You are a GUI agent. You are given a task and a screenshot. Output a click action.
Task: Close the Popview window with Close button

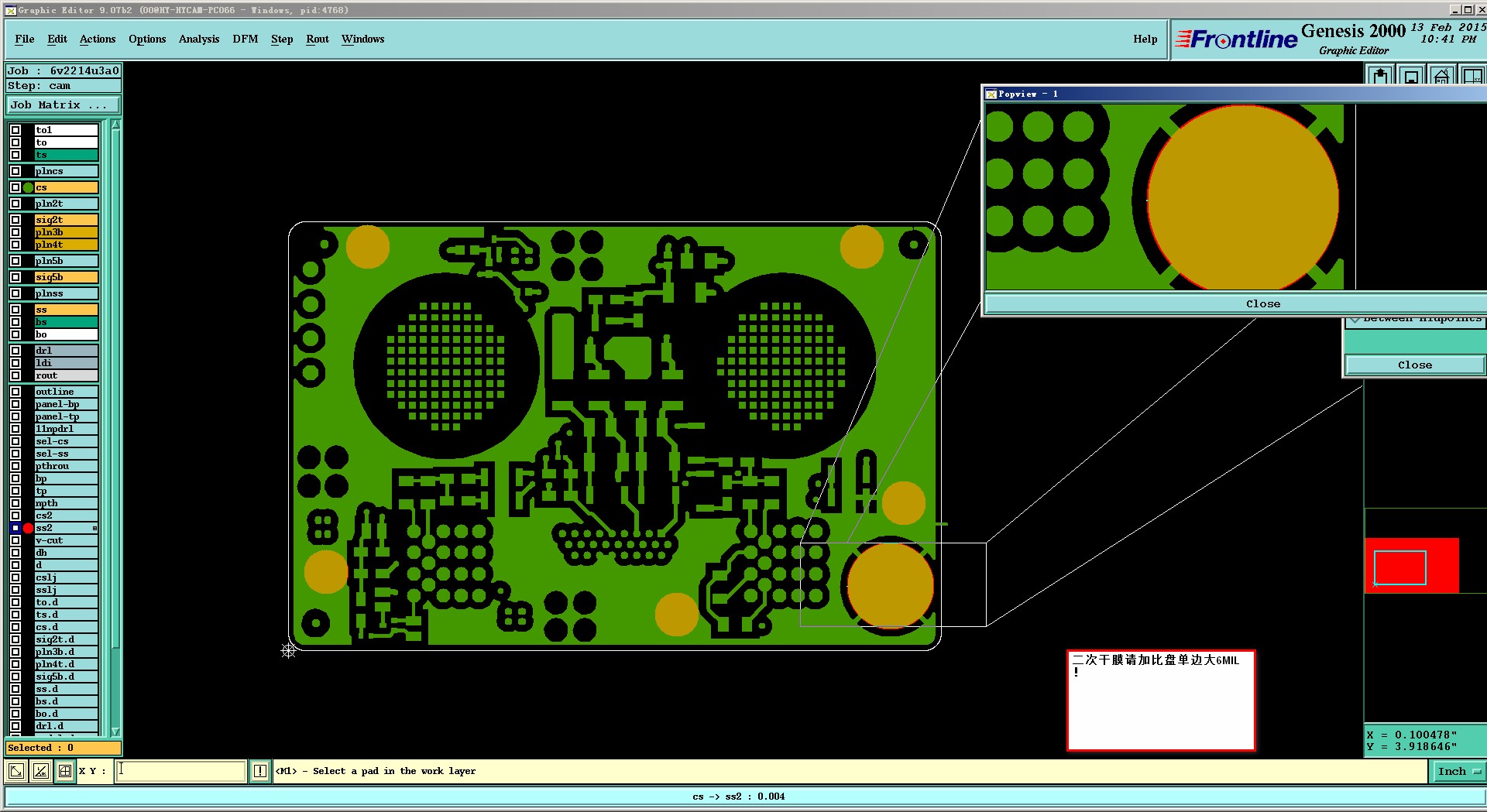tap(1263, 303)
